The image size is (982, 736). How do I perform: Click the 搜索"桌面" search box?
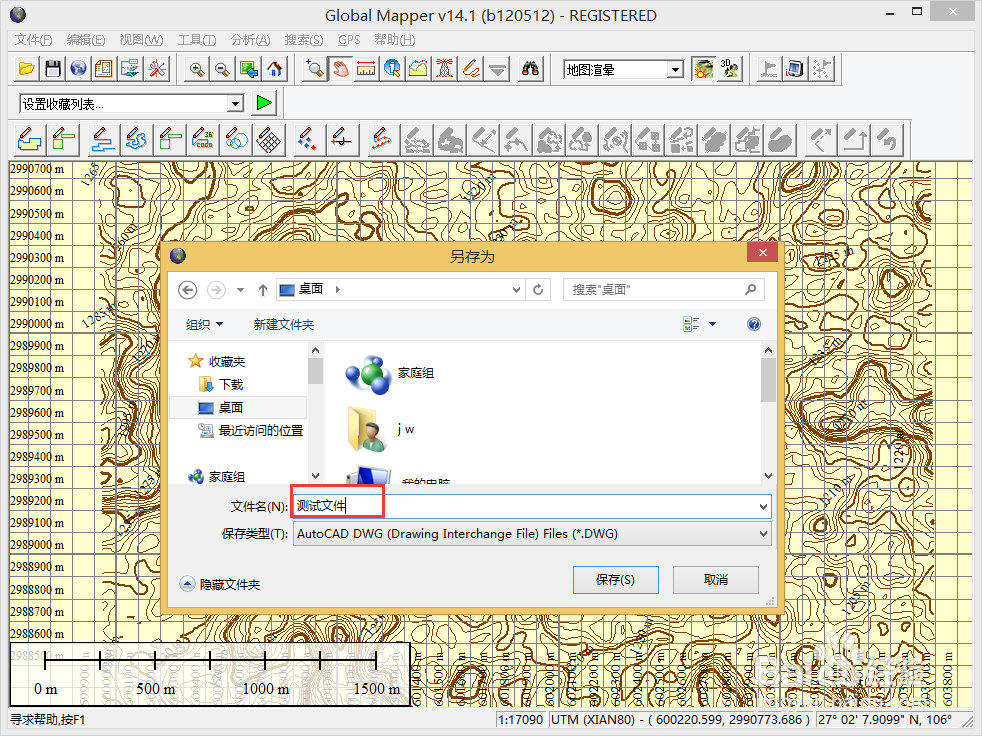pyautogui.click(x=663, y=289)
